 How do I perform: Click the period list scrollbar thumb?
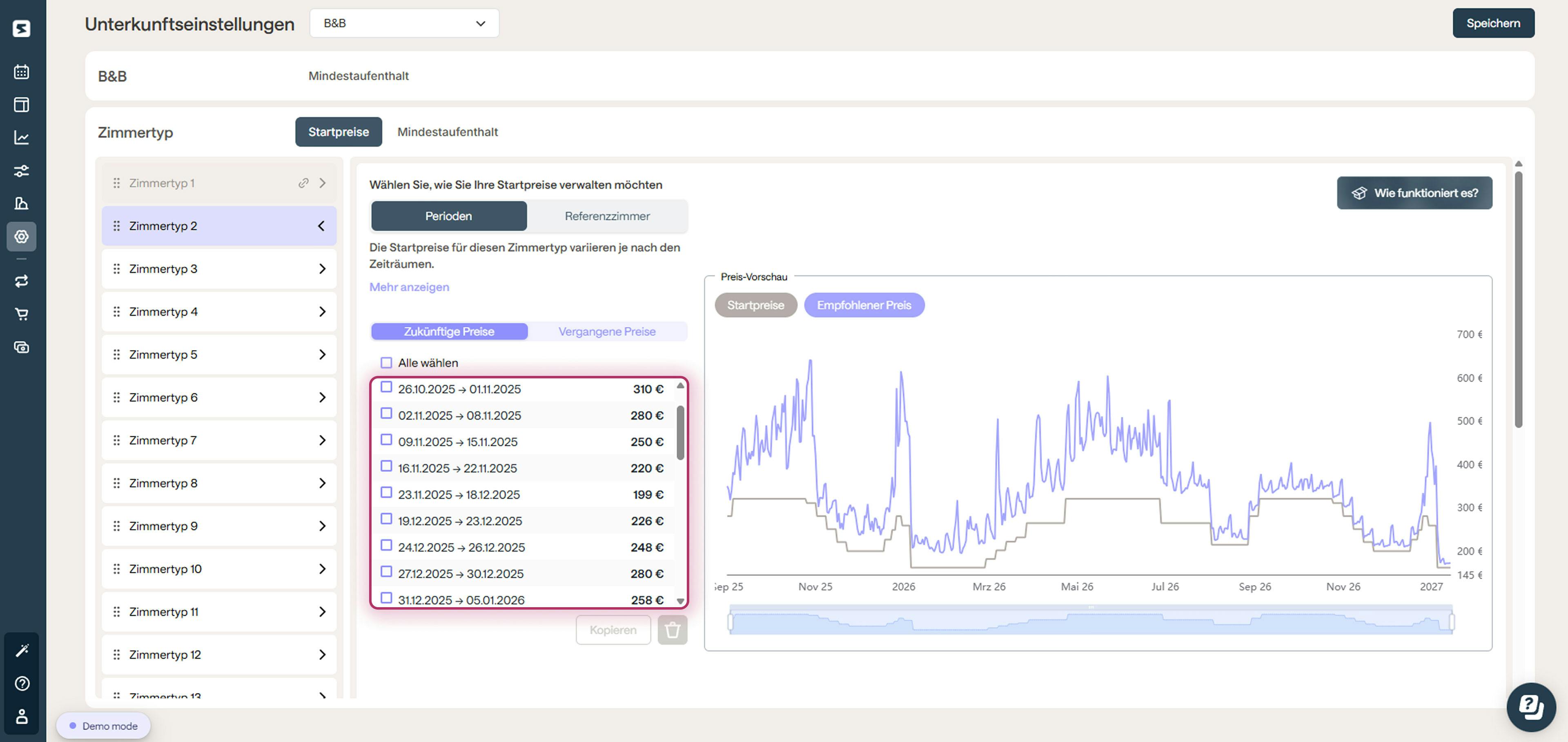tap(681, 433)
